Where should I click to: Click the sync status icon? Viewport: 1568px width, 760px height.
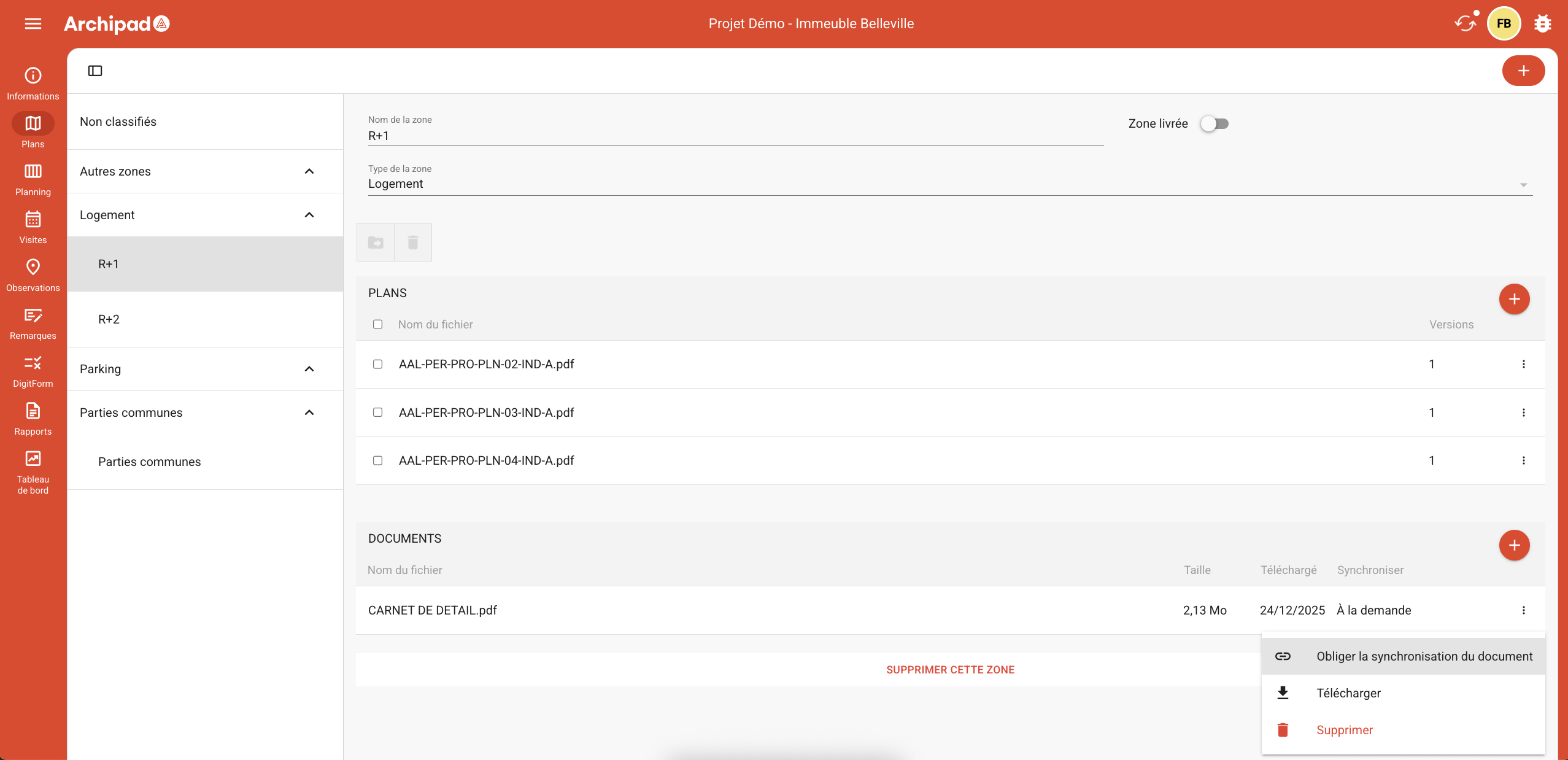(1465, 23)
